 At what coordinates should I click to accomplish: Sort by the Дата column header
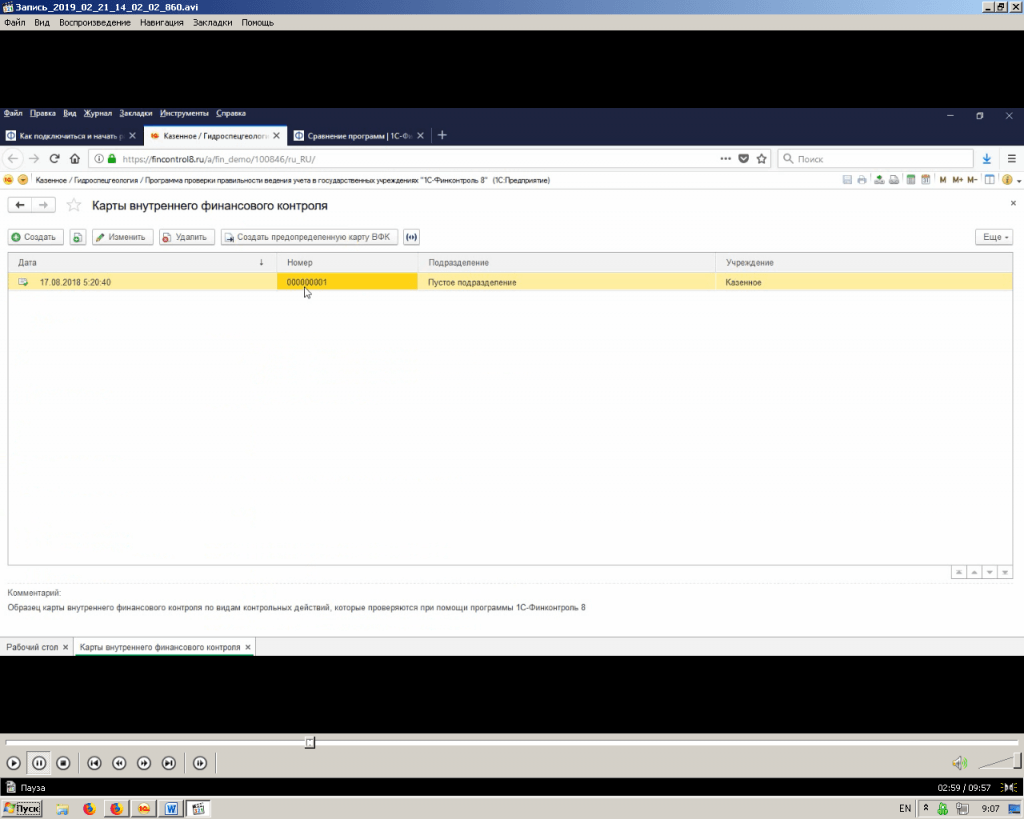point(140,262)
